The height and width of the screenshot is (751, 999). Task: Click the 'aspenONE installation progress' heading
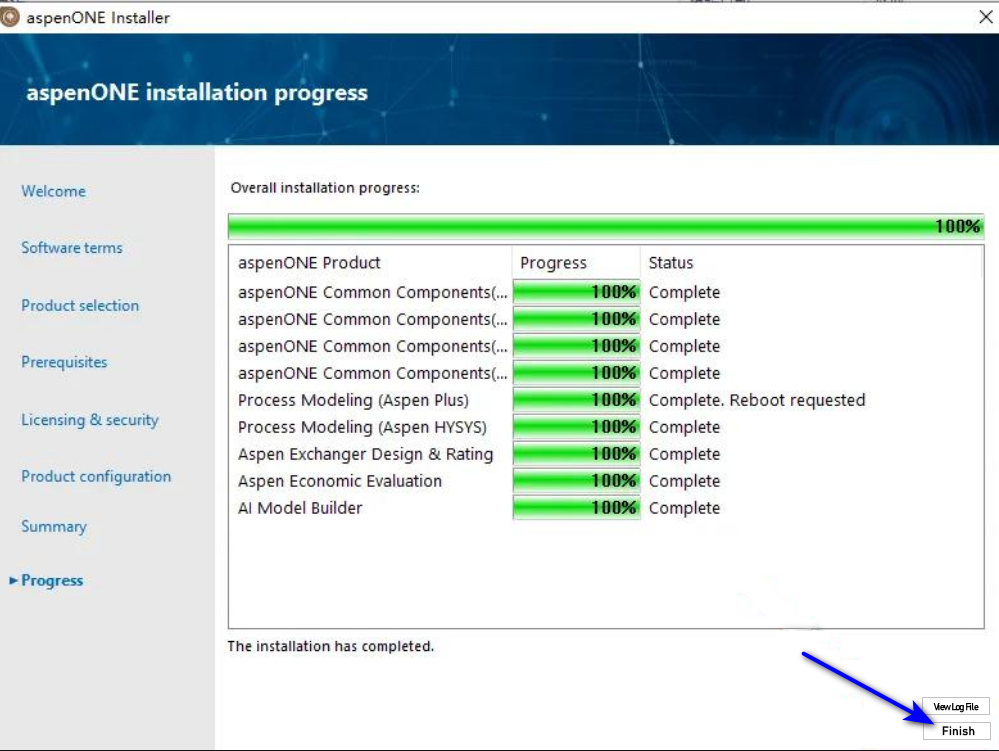pyautogui.click(x=197, y=92)
